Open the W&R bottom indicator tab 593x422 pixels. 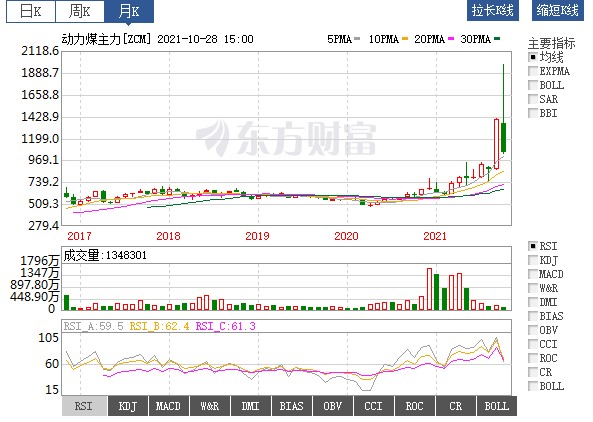(210, 406)
